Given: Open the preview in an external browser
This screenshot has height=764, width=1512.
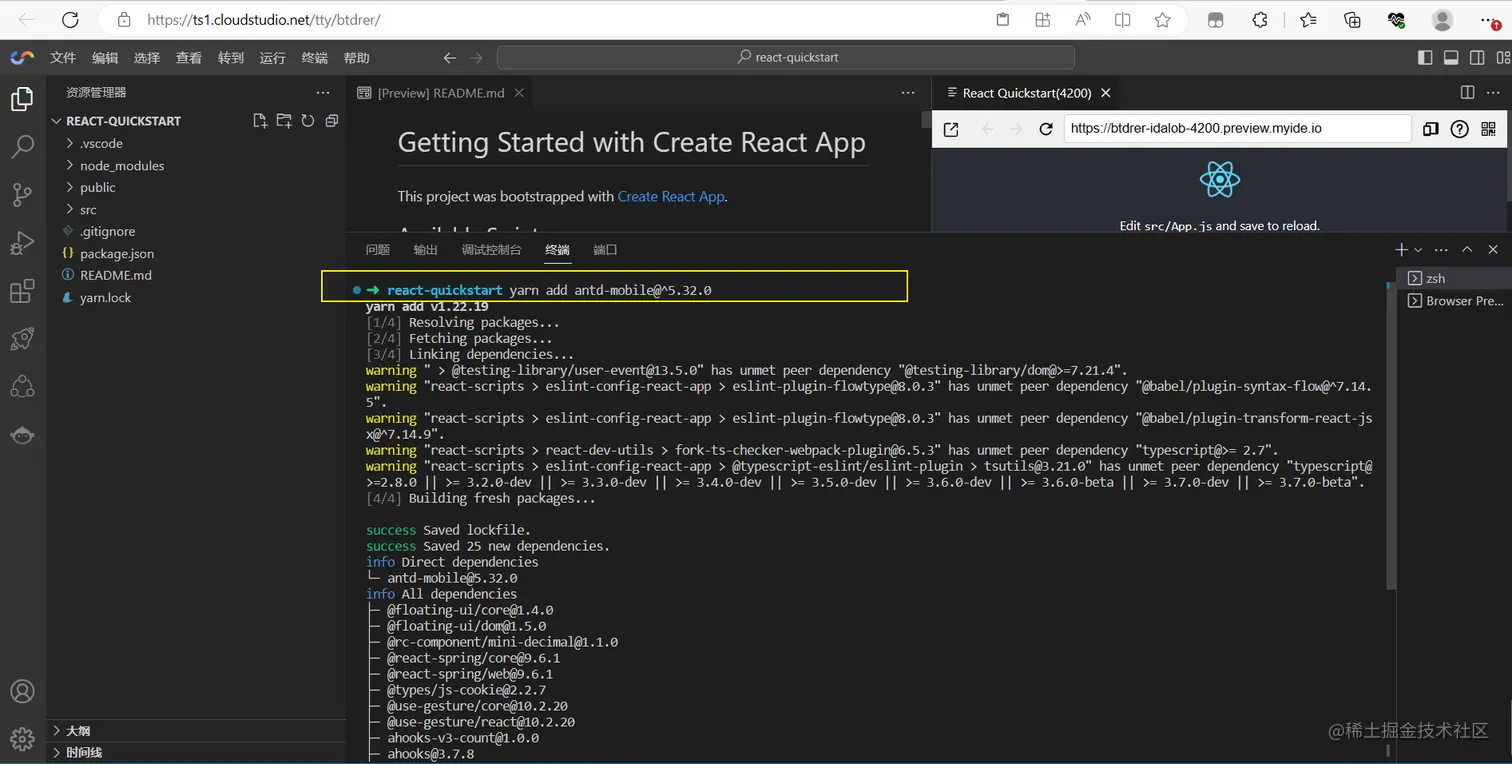Looking at the screenshot, I should tap(951, 129).
